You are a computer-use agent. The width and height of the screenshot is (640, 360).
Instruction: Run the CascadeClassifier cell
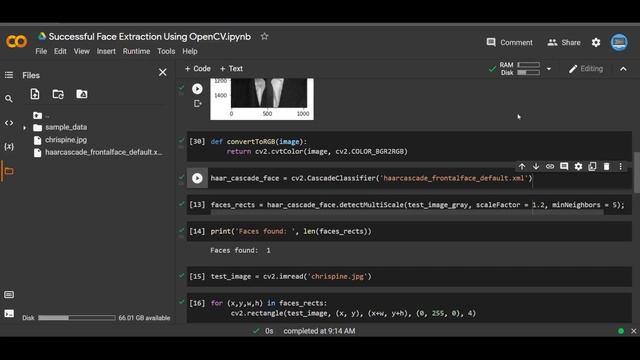(x=197, y=178)
